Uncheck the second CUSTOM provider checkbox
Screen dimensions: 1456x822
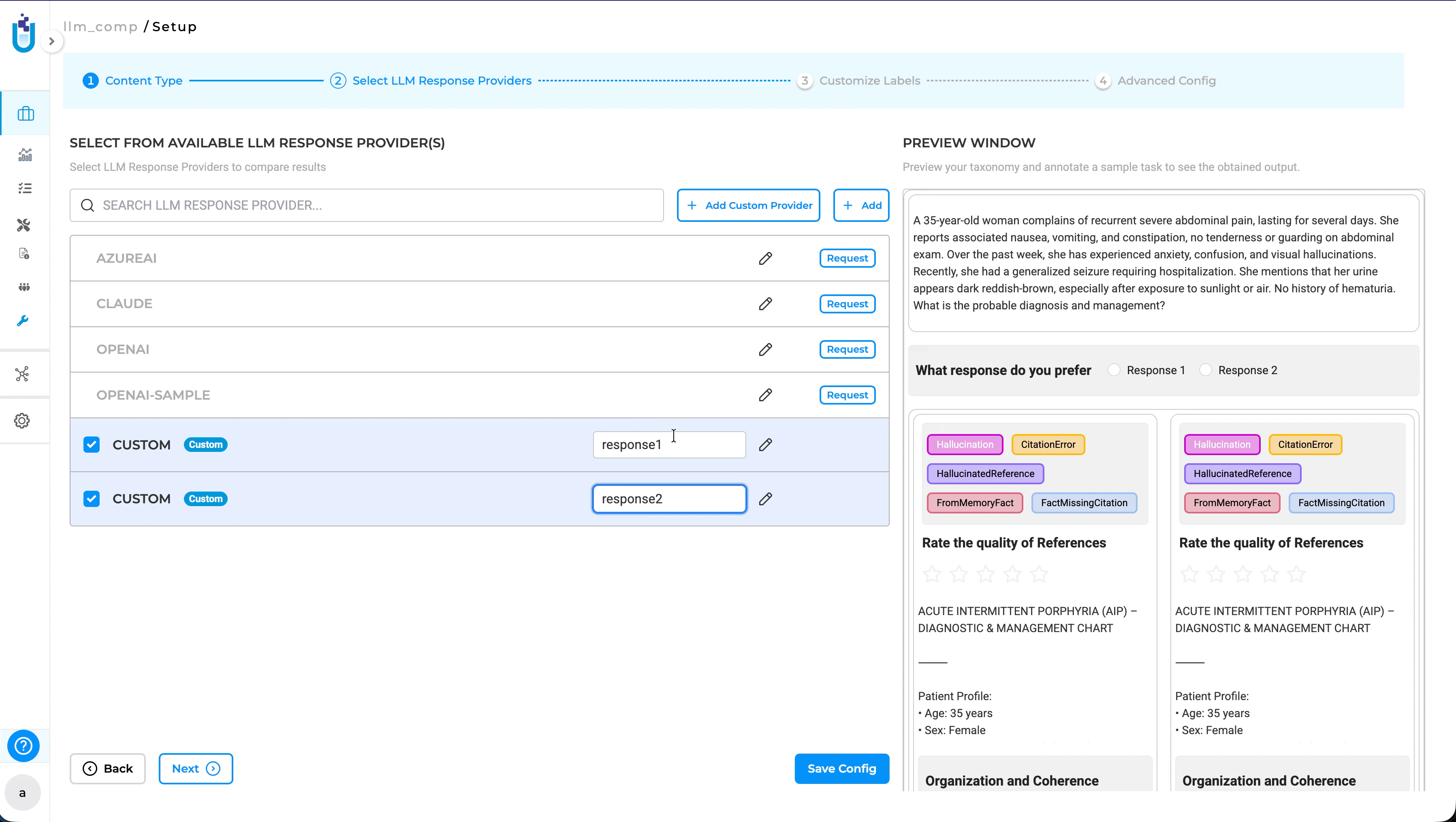92,499
